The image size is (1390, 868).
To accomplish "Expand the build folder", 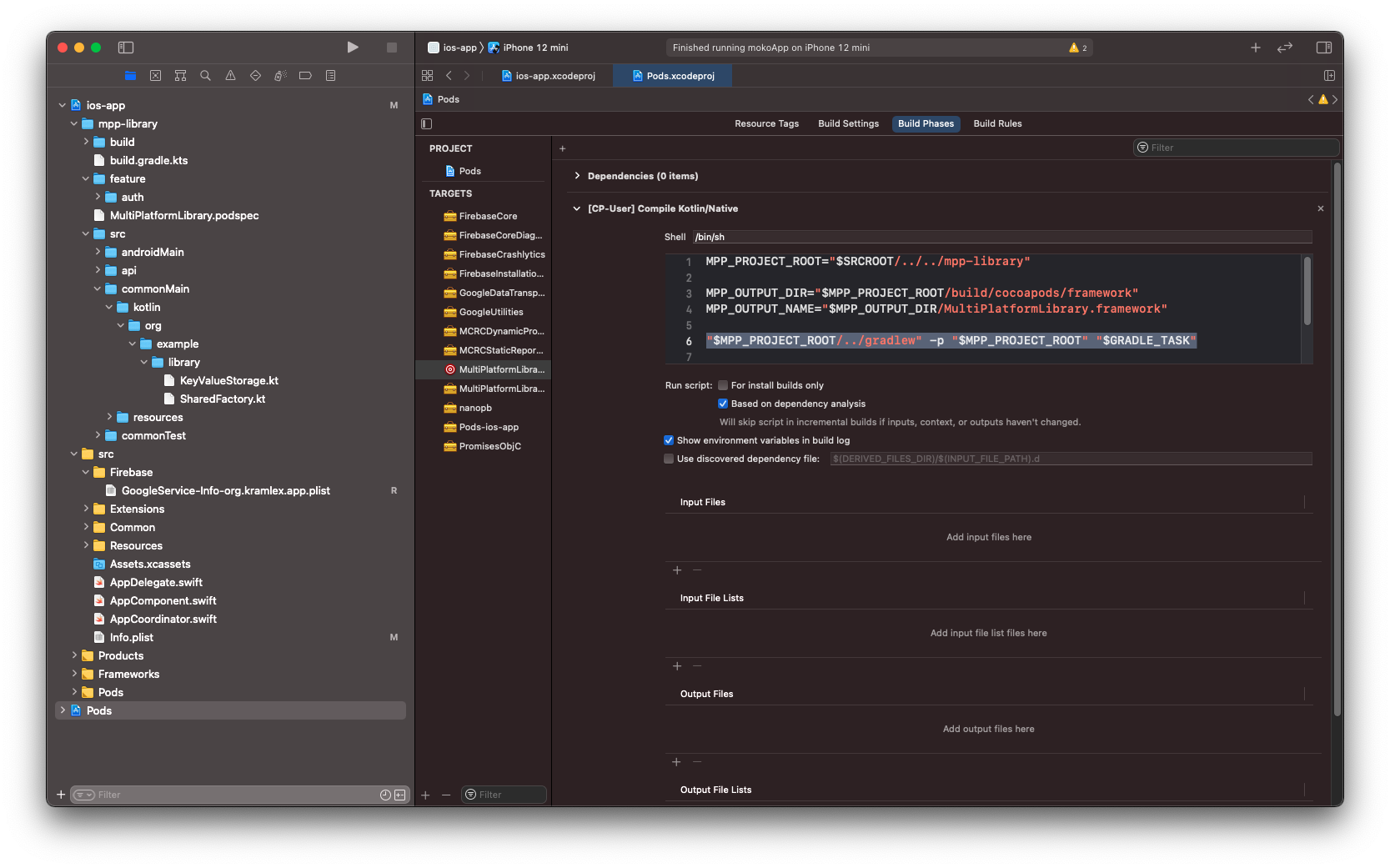I will 86,143.
